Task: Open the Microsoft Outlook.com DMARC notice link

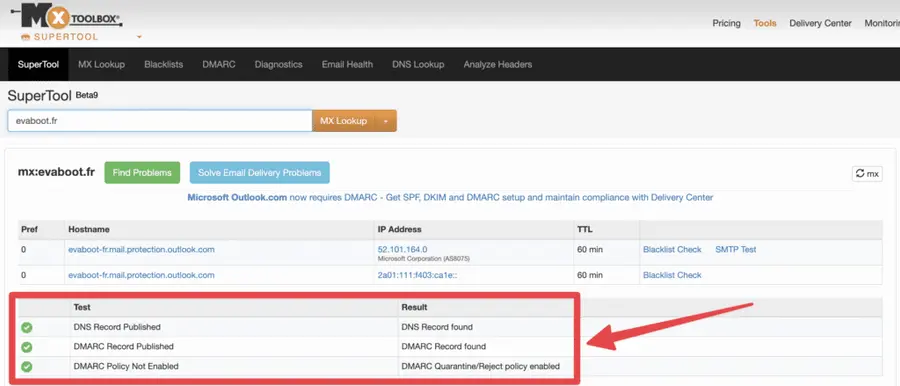Action: (450, 198)
